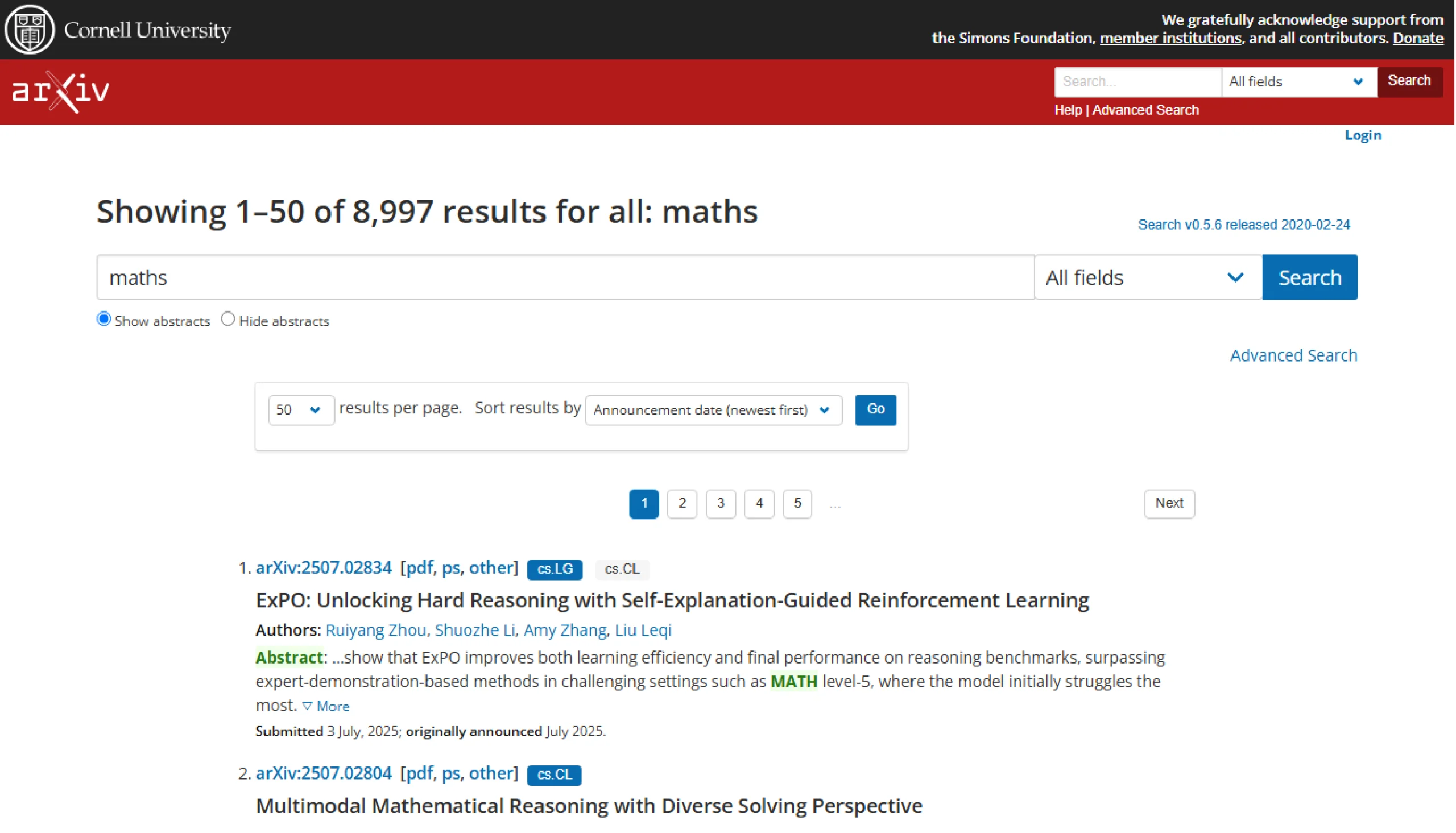Click the Login link
This screenshot has width=1456, height=833.
[x=1363, y=135]
